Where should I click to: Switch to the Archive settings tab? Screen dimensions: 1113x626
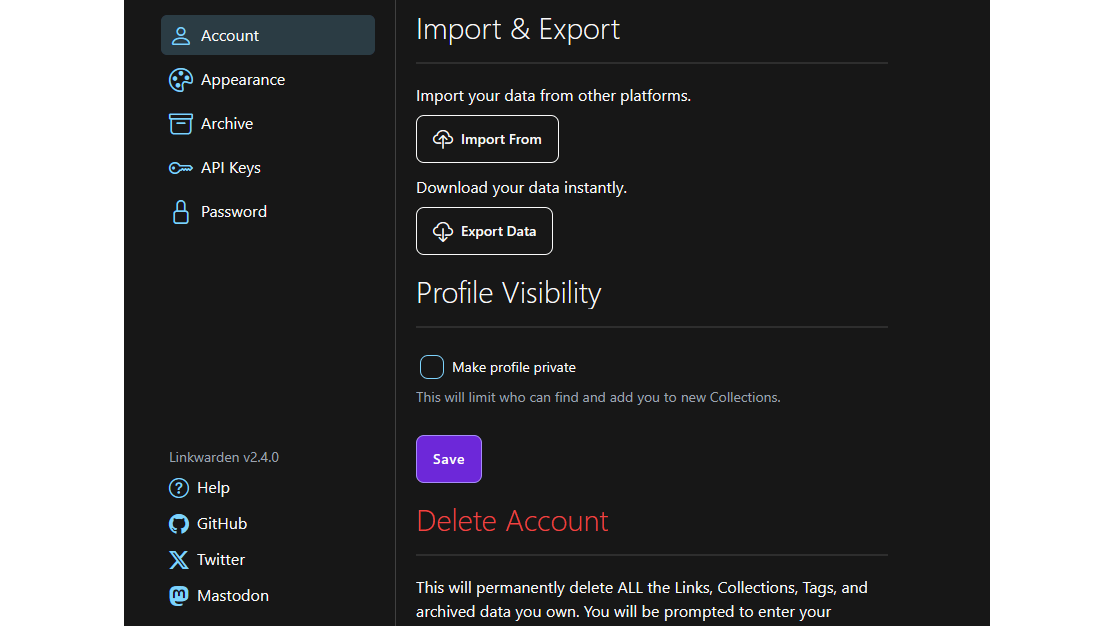coord(227,124)
